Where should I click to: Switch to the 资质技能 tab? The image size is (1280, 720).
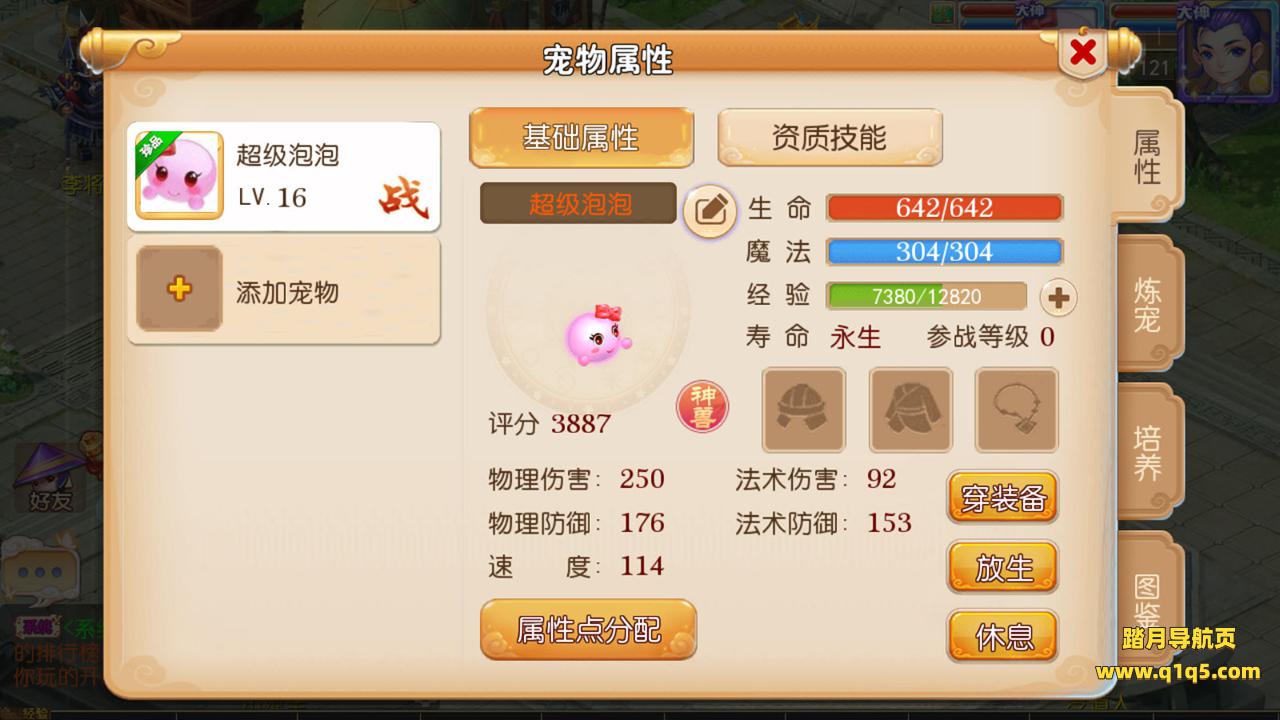coord(830,137)
